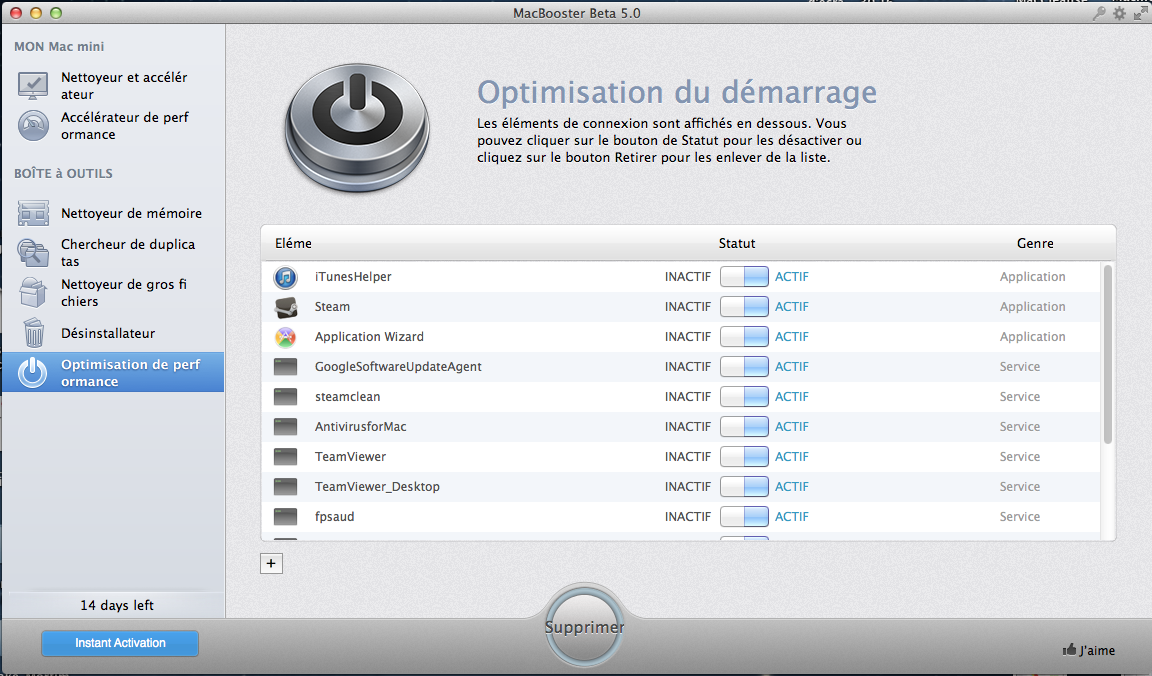This screenshot has height=676, width=1152.
Task: Open Nettoyeur et accélérateur section
Action: coord(124,86)
